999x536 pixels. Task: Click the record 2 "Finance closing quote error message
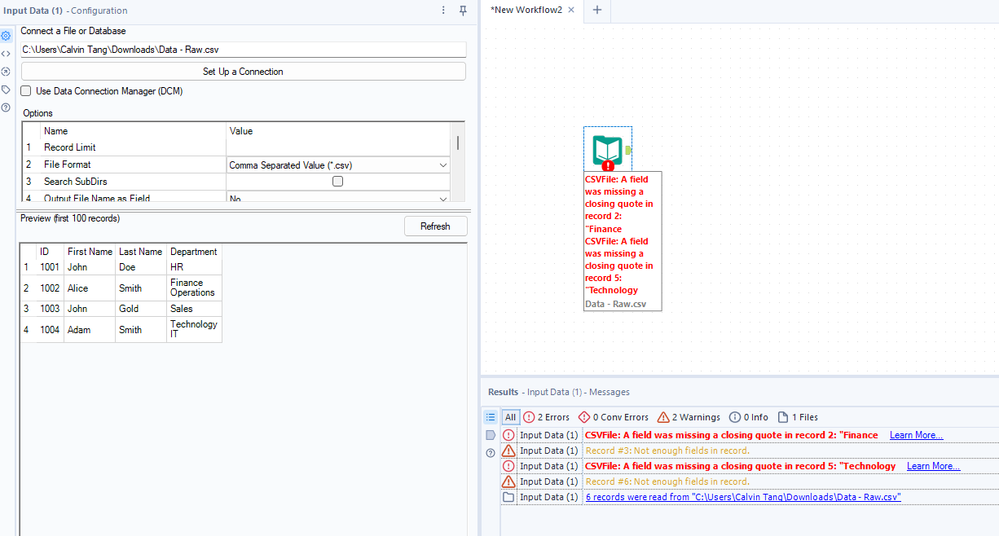[731, 435]
